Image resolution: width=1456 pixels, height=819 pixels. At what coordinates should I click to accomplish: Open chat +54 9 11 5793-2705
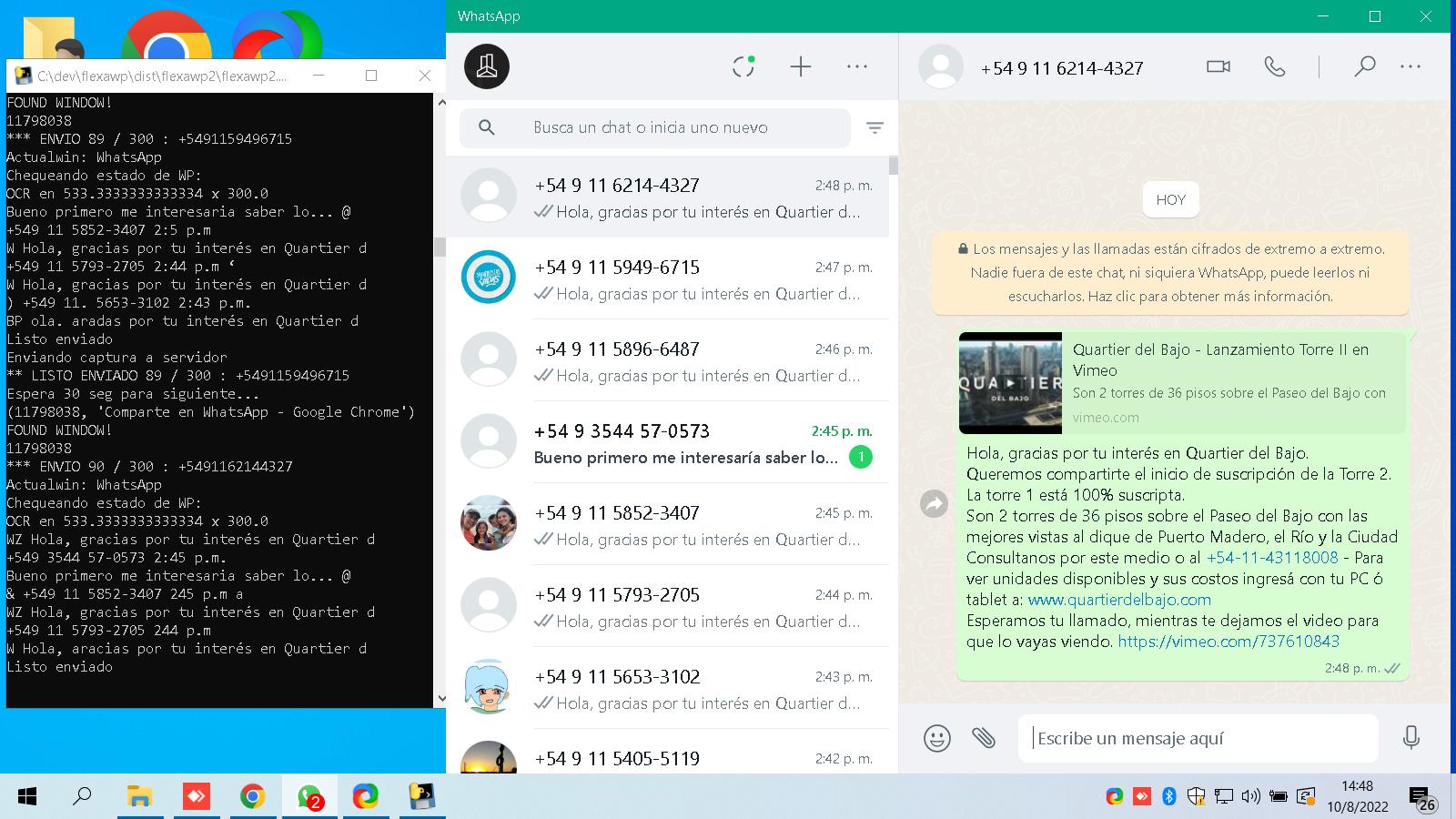point(667,606)
